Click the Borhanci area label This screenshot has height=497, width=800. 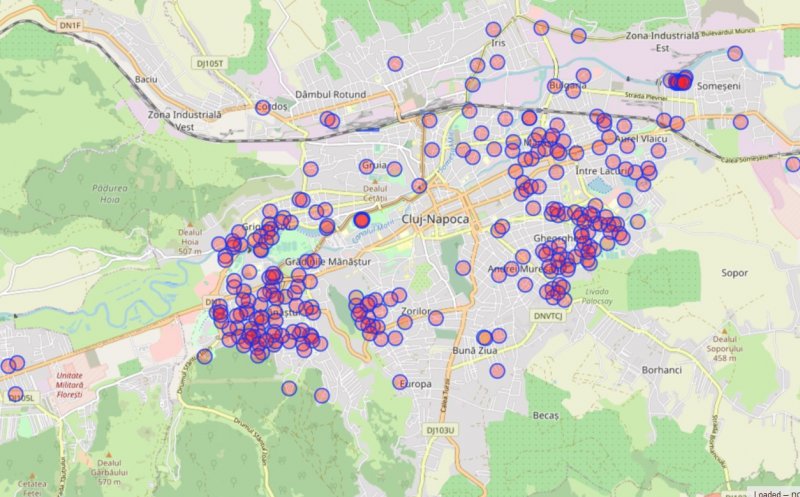click(662, 370)
